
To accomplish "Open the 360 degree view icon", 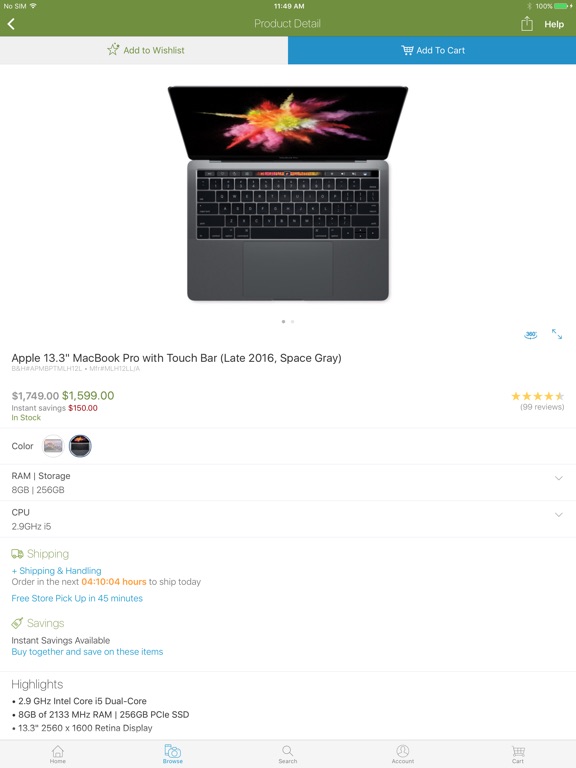I will point(531,335).
